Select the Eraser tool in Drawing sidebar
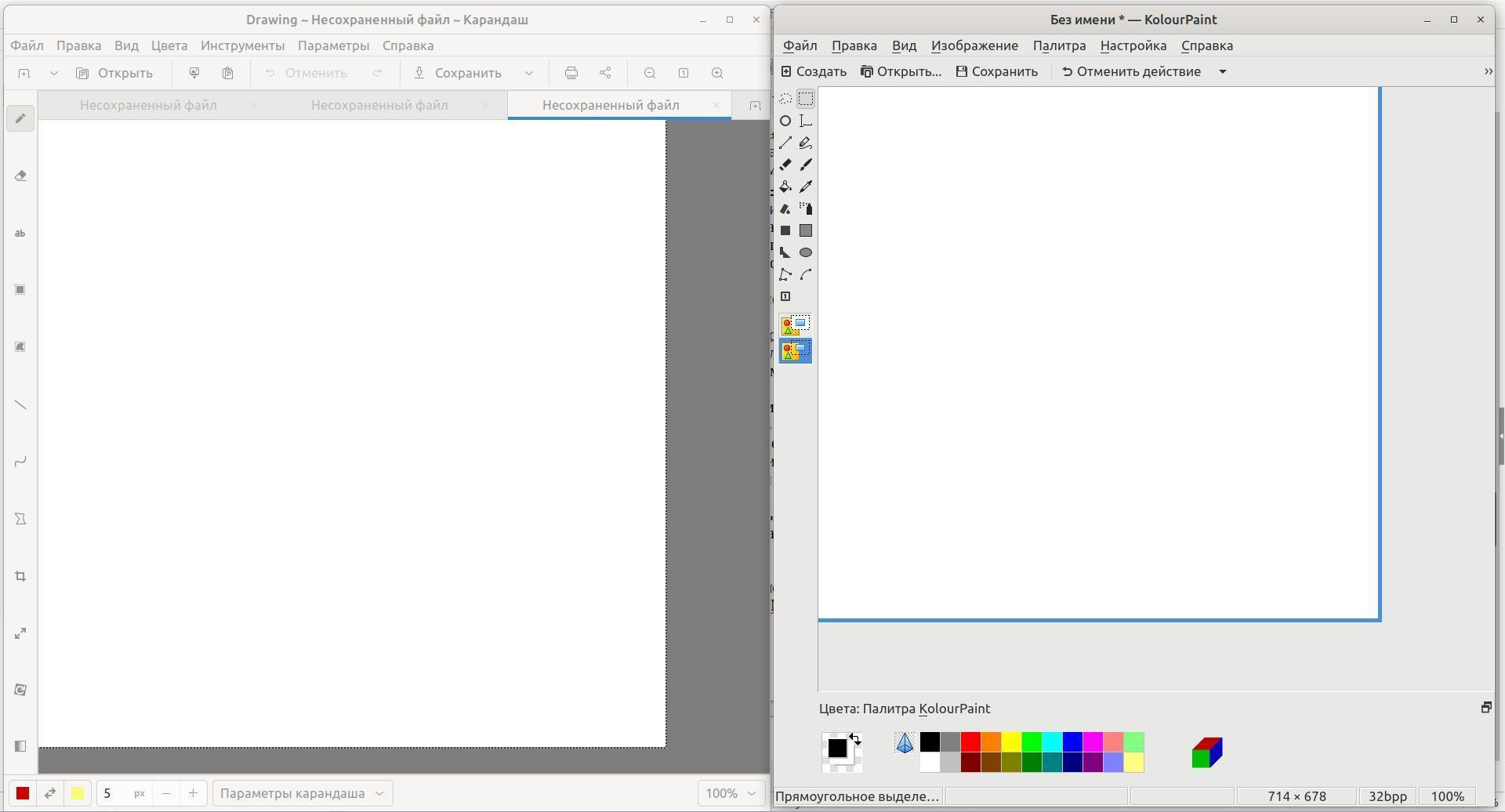 coord(20,176)
